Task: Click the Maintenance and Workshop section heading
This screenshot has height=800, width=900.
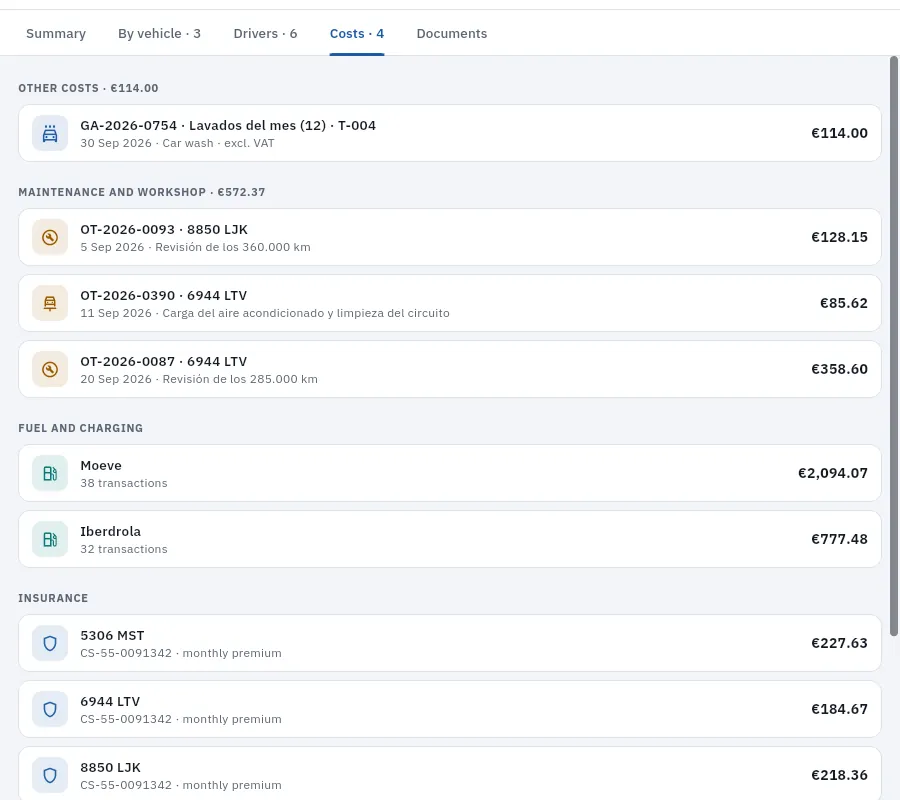Action: 142,192
